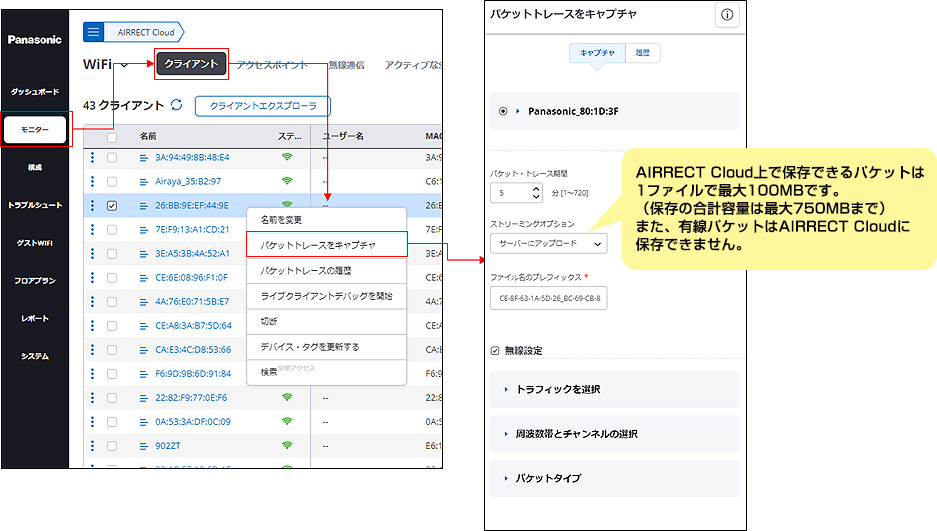Check the box for 3A:94:49:8B:48:E4
Screen dimensions: 937x531
(112, 158)
